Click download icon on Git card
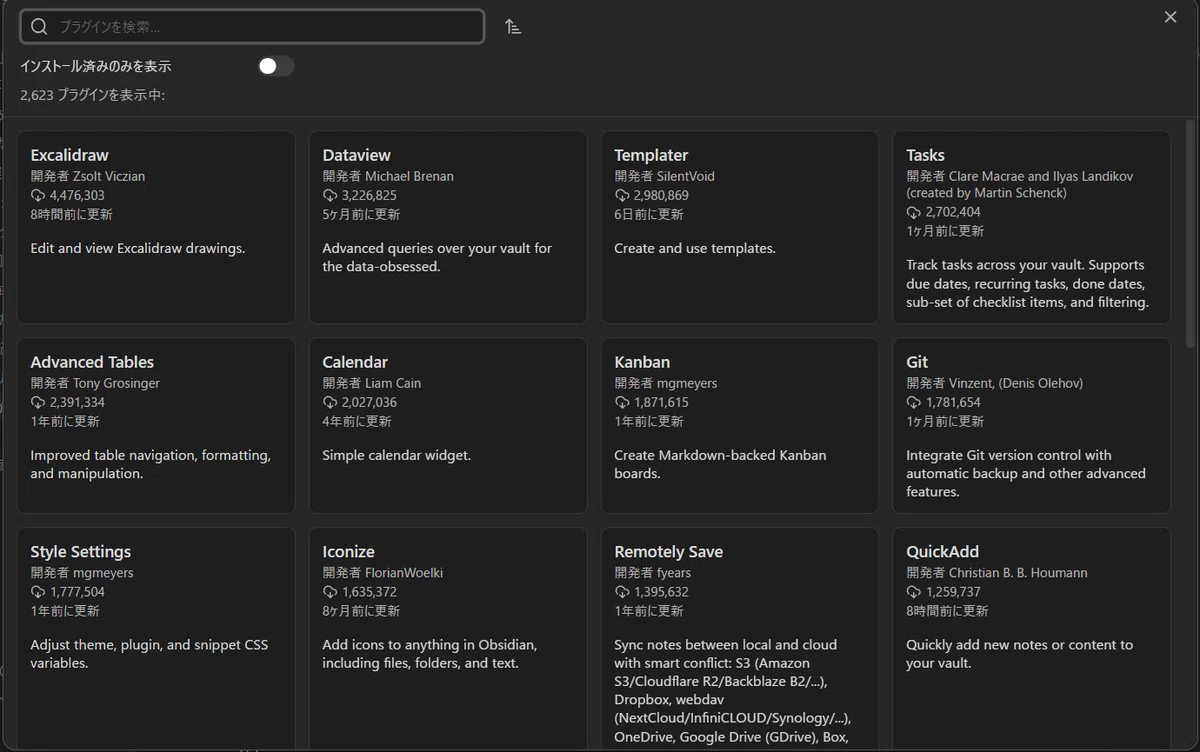 point(914,403)
